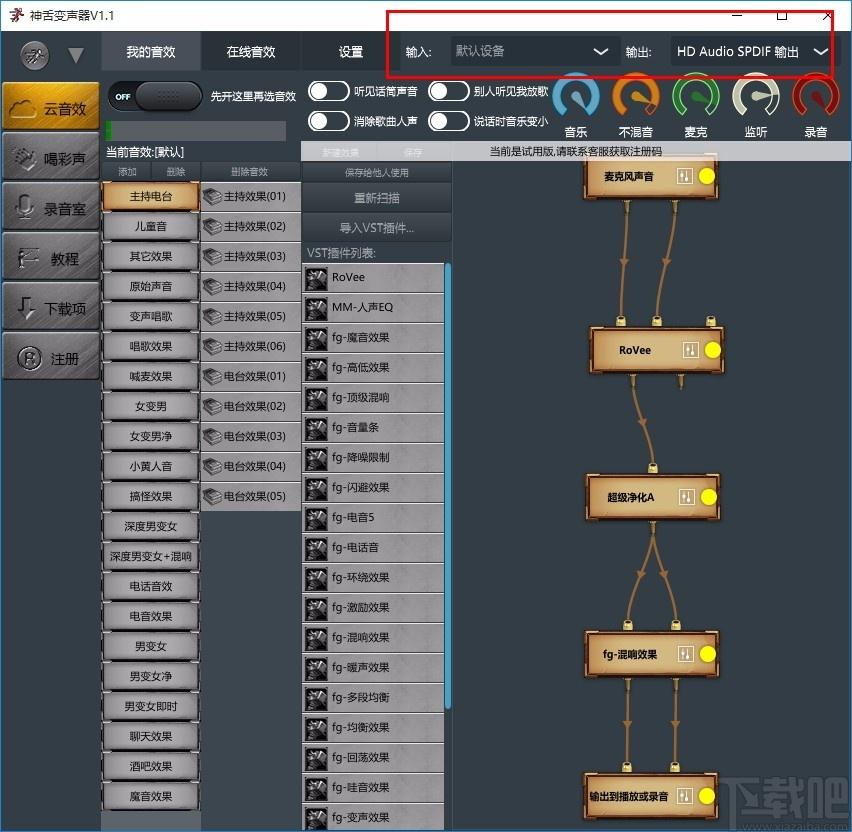Viewport: 852px width, 832px height.
Task: Select fg-哇音效果 plugin
Action: tap(373, 787)
